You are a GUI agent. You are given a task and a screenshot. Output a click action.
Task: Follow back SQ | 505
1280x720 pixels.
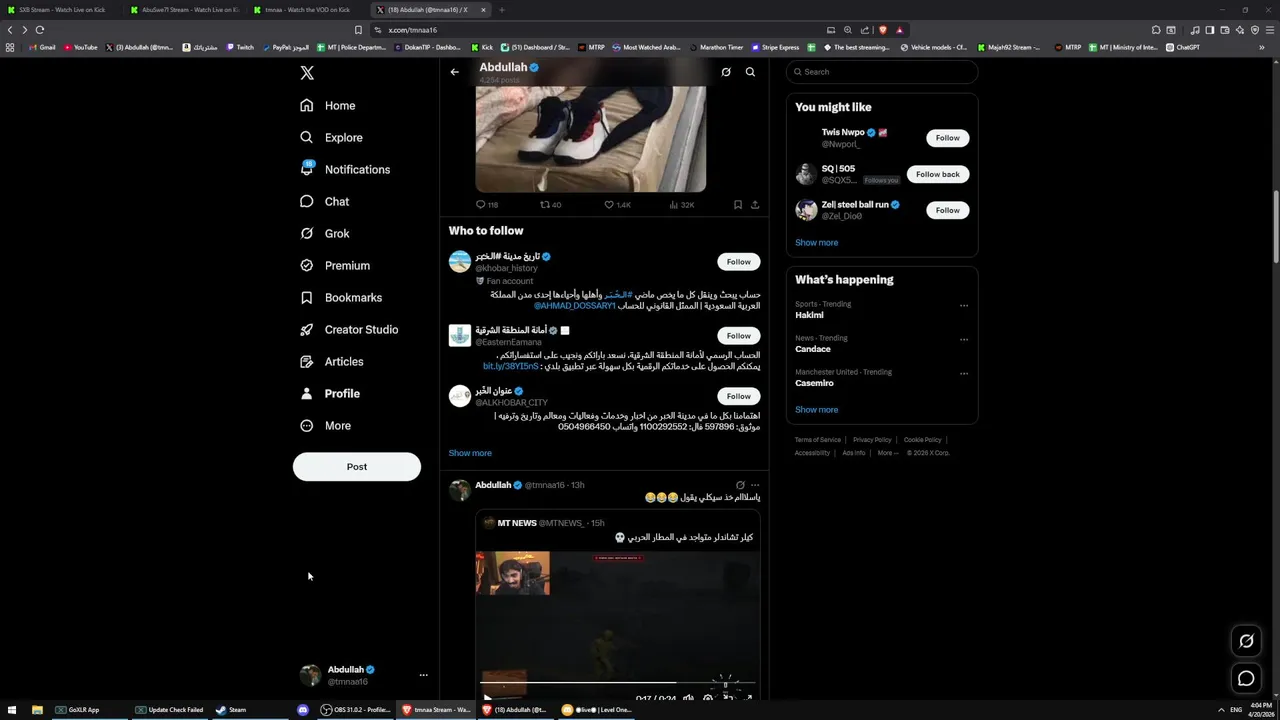(x=938, y=174)
